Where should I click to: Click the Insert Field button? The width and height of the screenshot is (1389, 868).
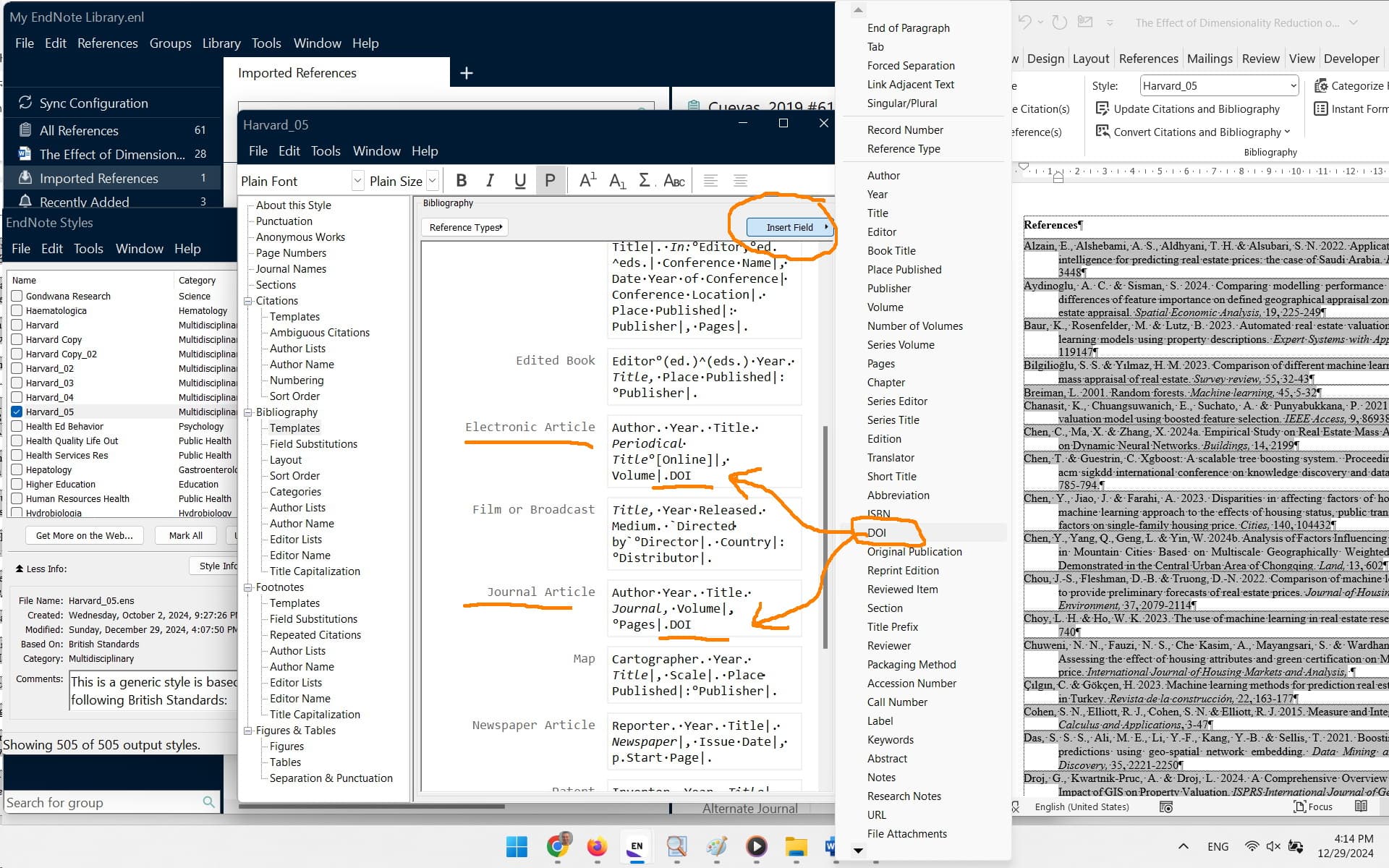pyautogui.click(x=789, y=227)
